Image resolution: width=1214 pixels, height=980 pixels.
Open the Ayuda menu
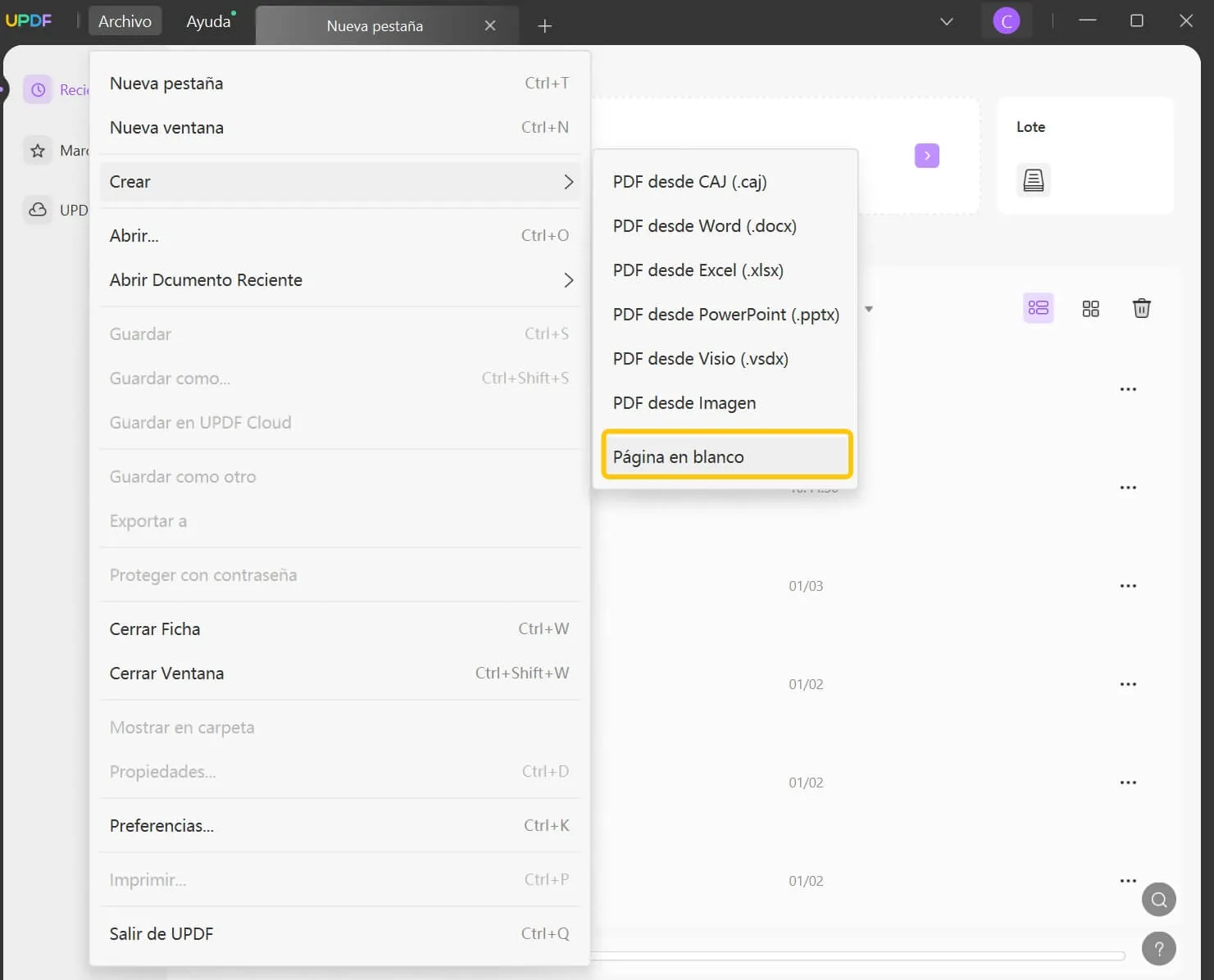(x=208, y=21)
